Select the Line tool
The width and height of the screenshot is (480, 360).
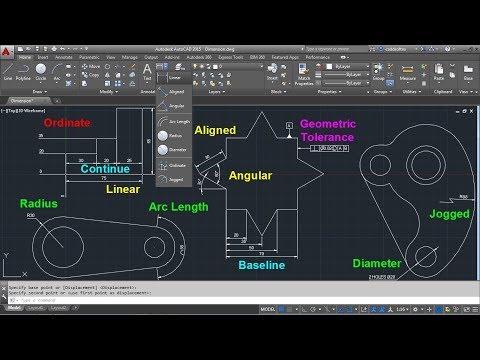point(8,72)
